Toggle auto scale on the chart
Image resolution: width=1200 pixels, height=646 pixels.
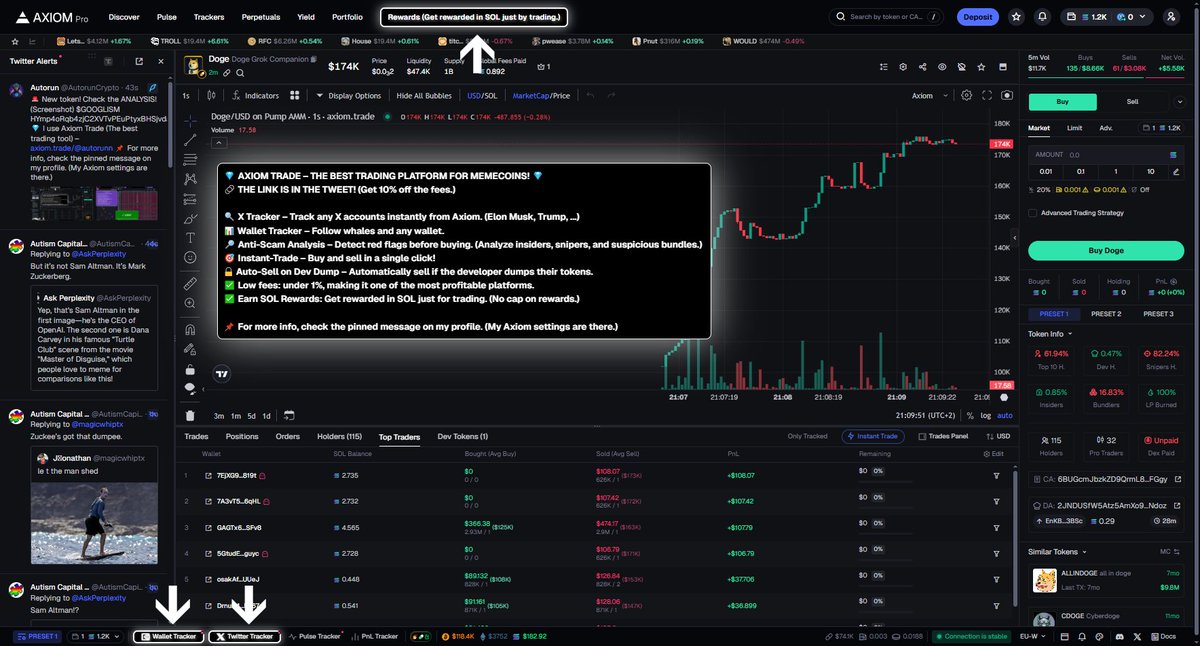1005,415
